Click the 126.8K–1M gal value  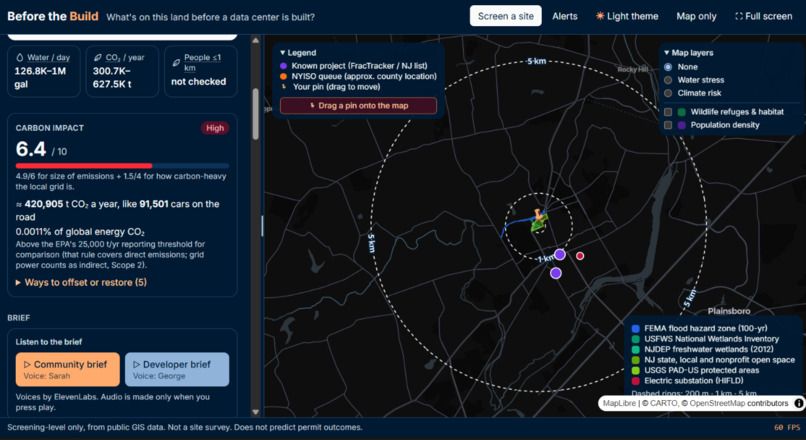(x=40, y=78)
